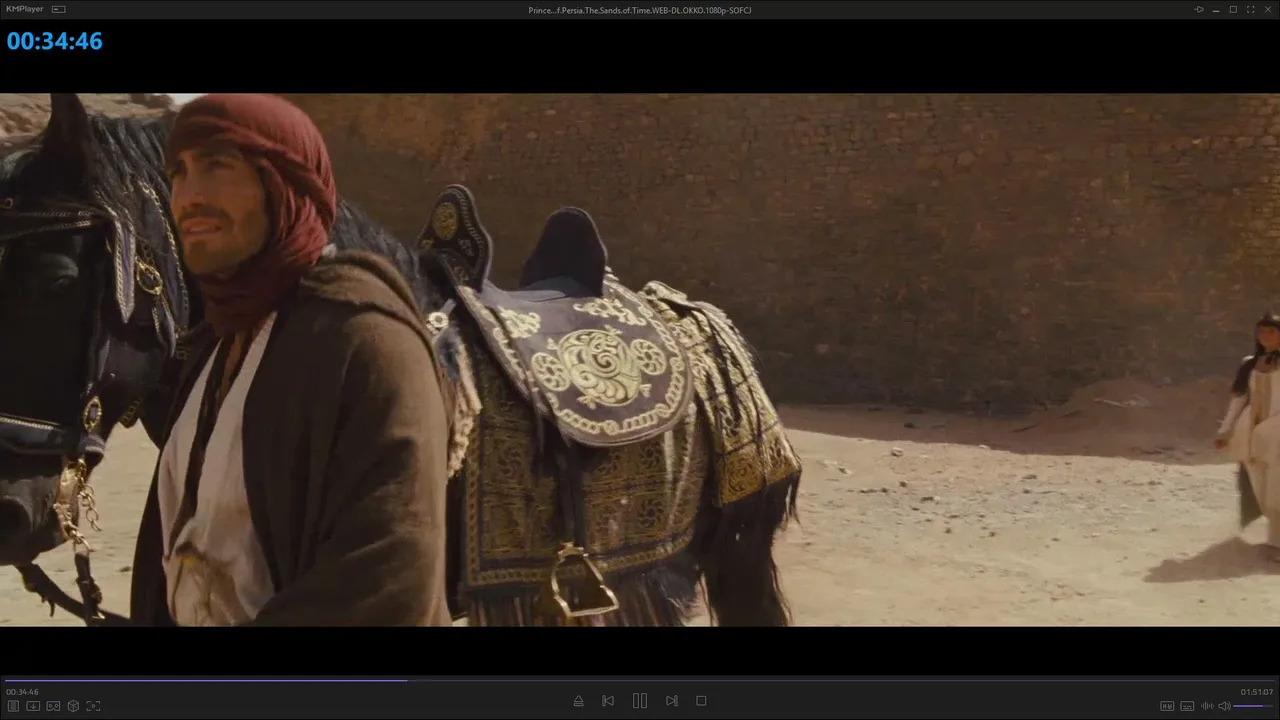Close the KMPlayer window

click(1268, 9)
